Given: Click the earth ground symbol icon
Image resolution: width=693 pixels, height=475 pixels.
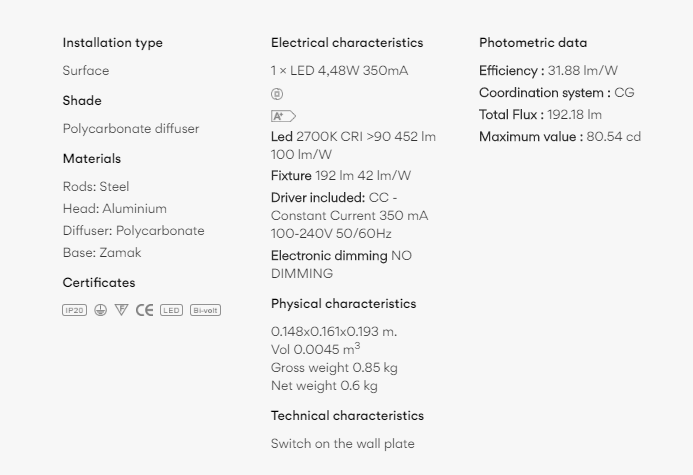Looking at the screenshot, I should [x=100, y=310].
